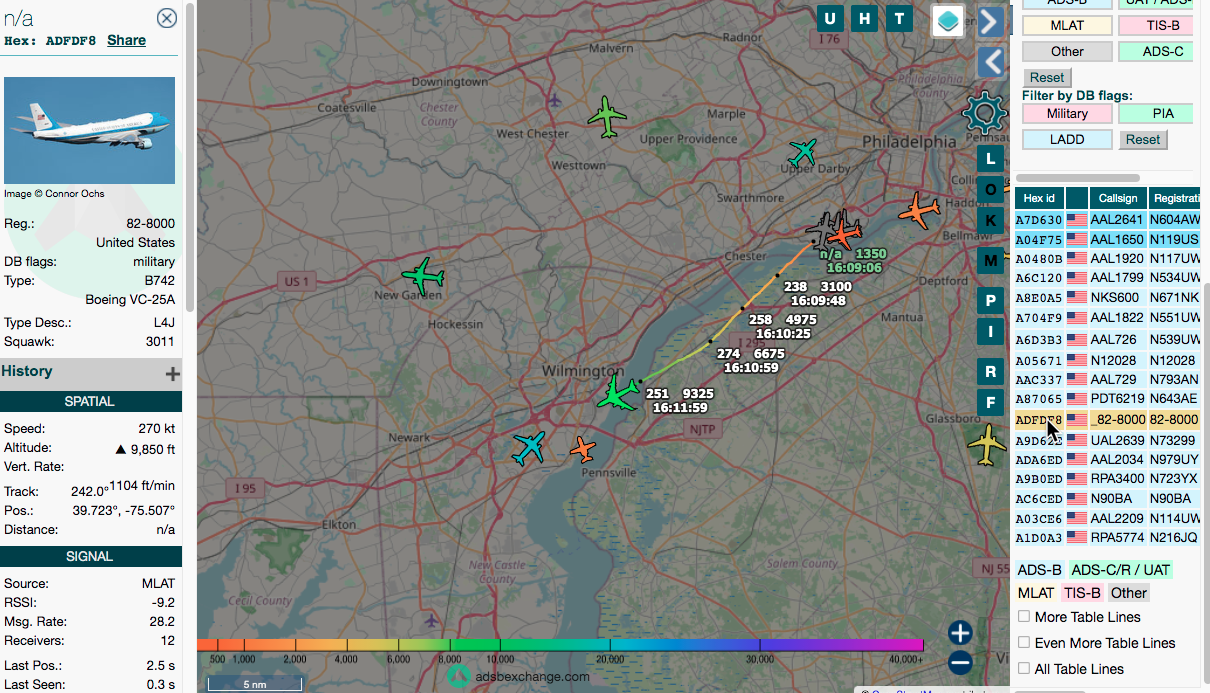Expand sidebar with right arrow button
The width and height of the screenshot is (1210, 693).
[x=990, y=21]
